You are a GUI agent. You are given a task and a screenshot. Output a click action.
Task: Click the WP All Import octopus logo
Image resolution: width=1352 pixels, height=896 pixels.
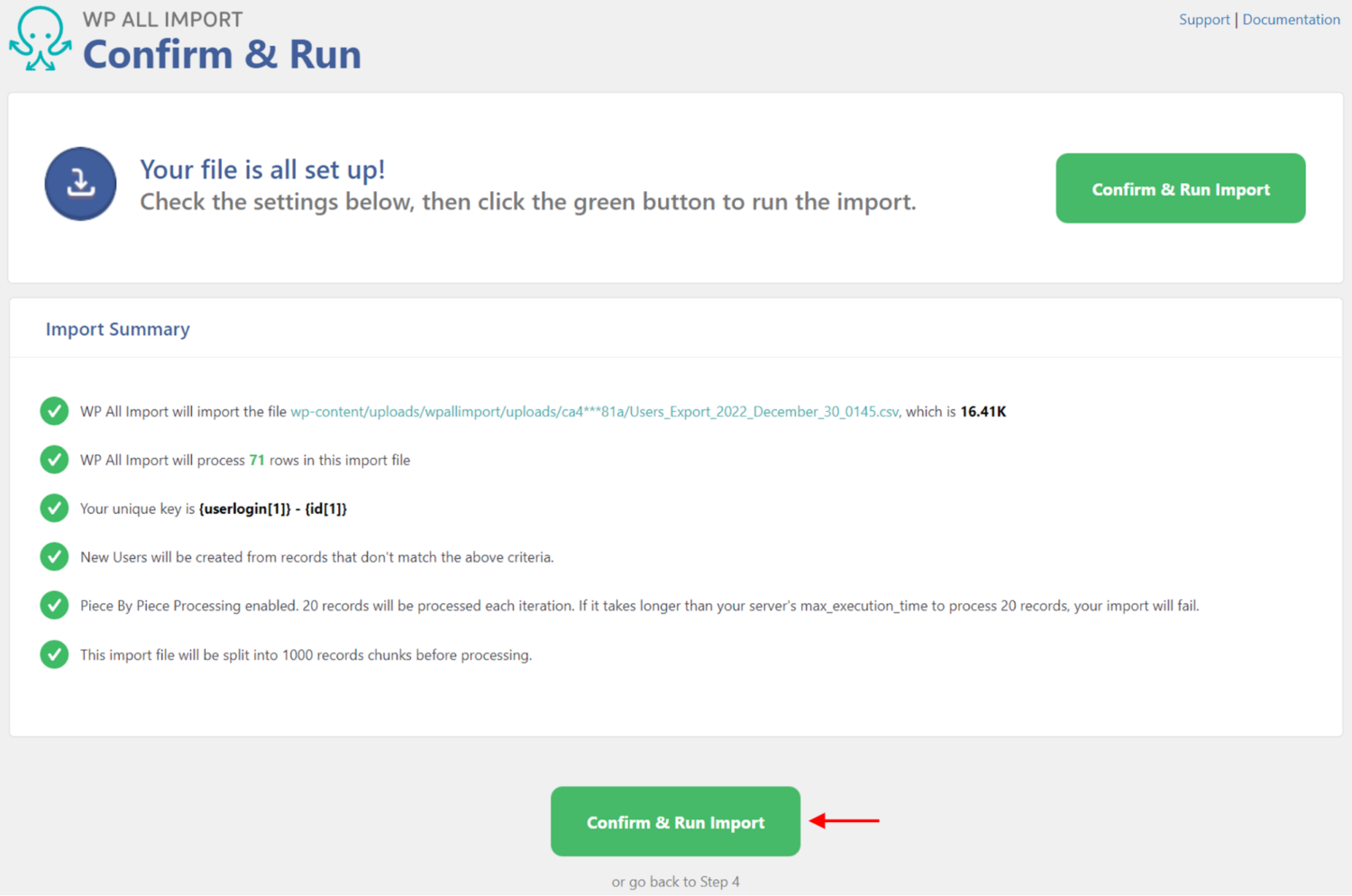click(41, 39)
